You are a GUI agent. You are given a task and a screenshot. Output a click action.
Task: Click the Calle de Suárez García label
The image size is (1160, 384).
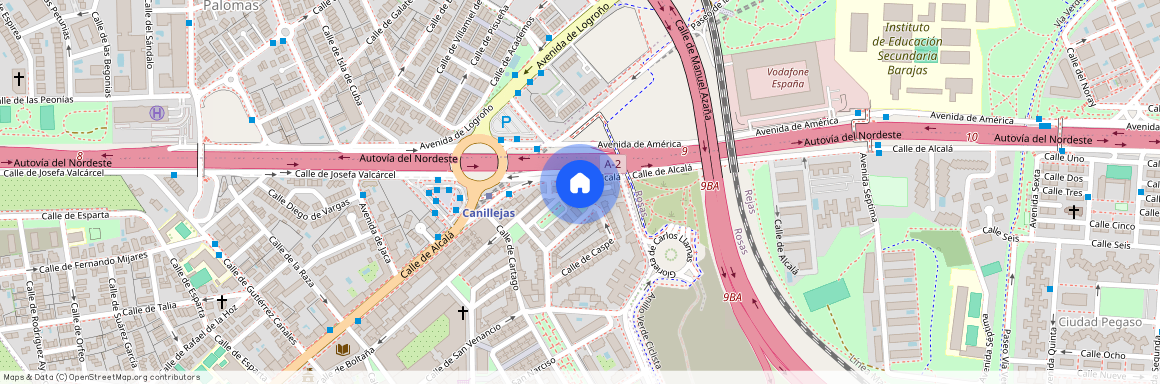point(124,323)
